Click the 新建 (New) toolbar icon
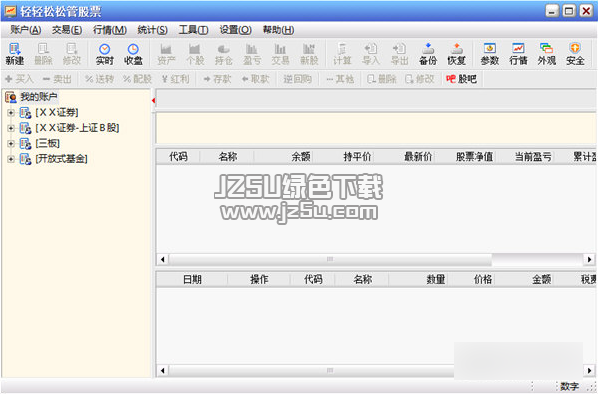This screenshot has height=394, width=598. pos(15,54)
